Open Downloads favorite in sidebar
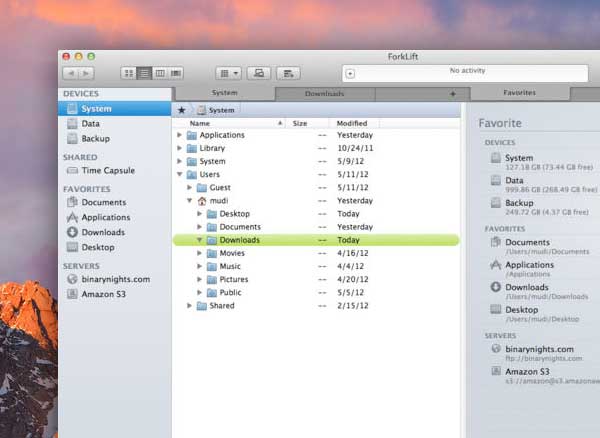 pos(114,232)
